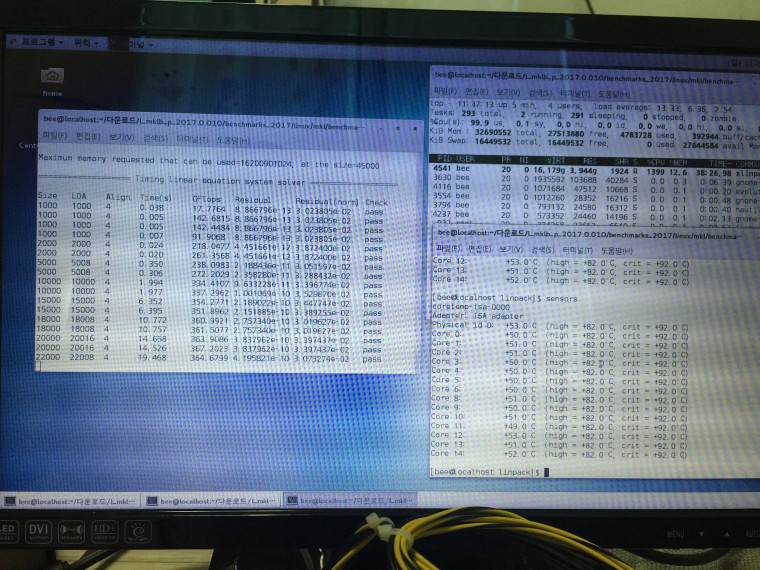Close the Linpack results terminal window
This screenshot has width=760, height=570.
tap(415, 128)
